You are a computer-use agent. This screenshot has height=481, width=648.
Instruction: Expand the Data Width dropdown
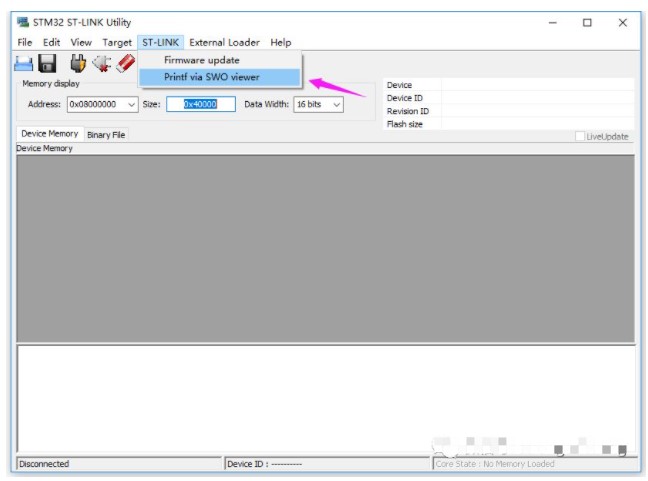click(337, 105)
